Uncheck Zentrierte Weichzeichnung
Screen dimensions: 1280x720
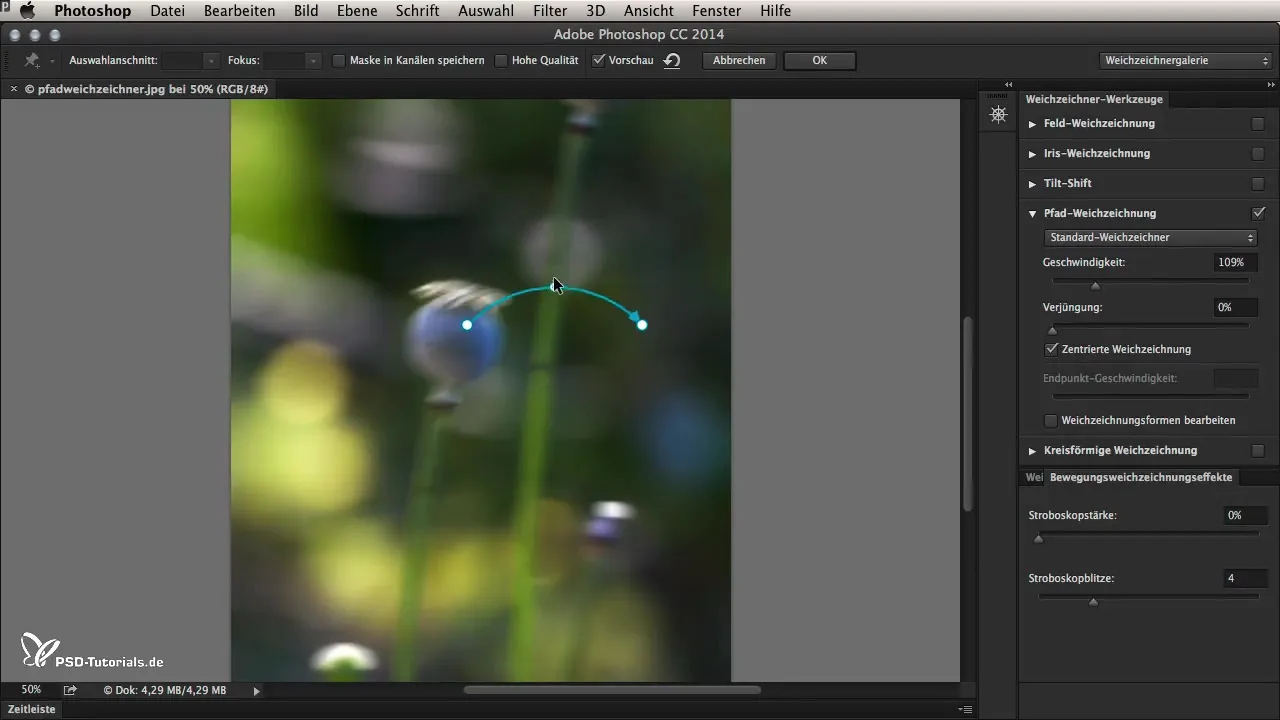1051,349
